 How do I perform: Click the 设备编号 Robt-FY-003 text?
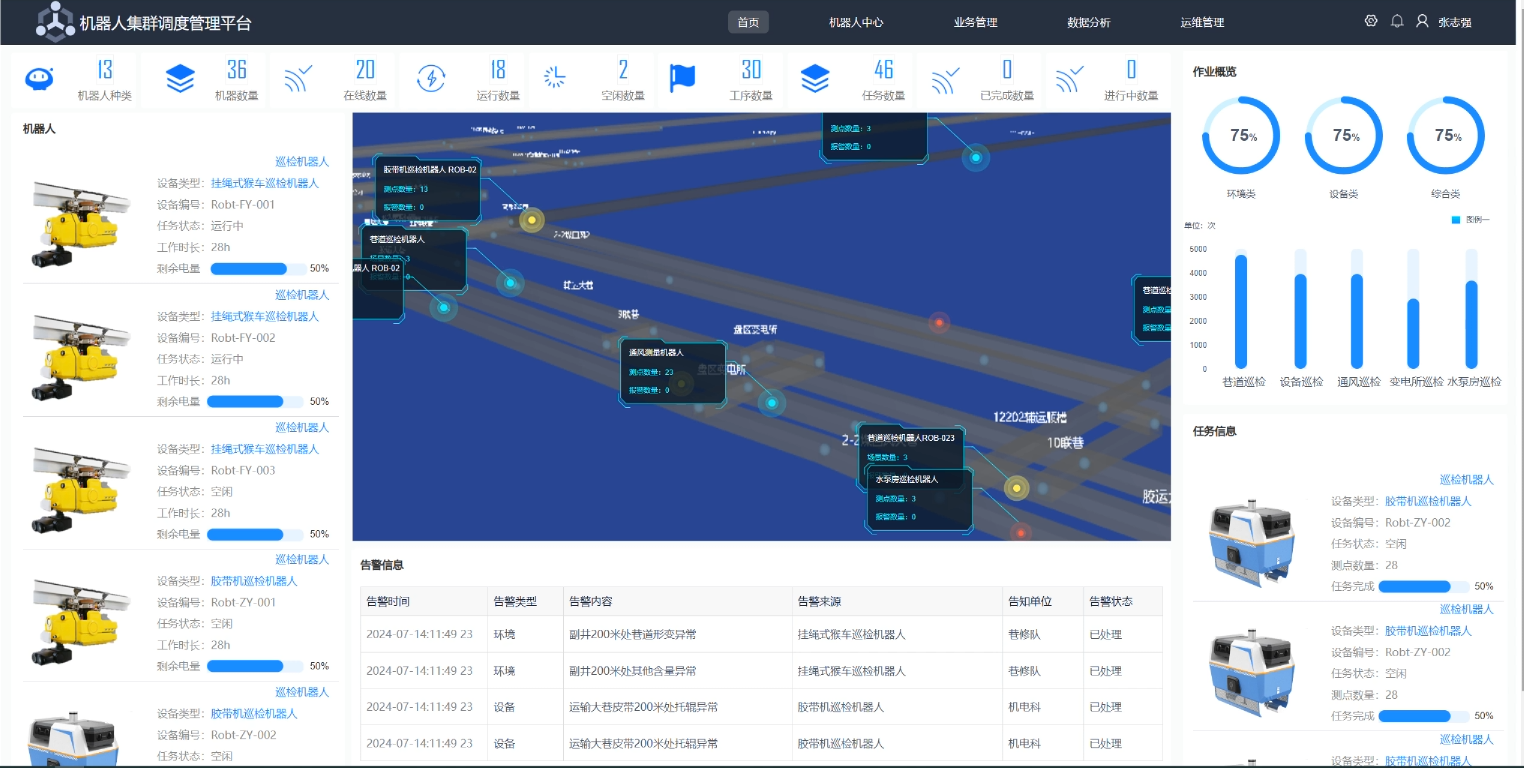[x=216, y=470]
